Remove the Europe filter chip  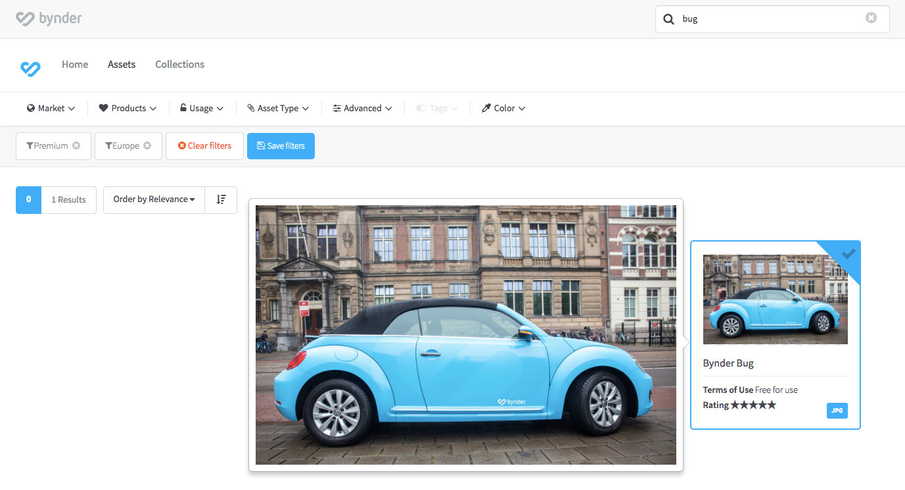[147, 145]
